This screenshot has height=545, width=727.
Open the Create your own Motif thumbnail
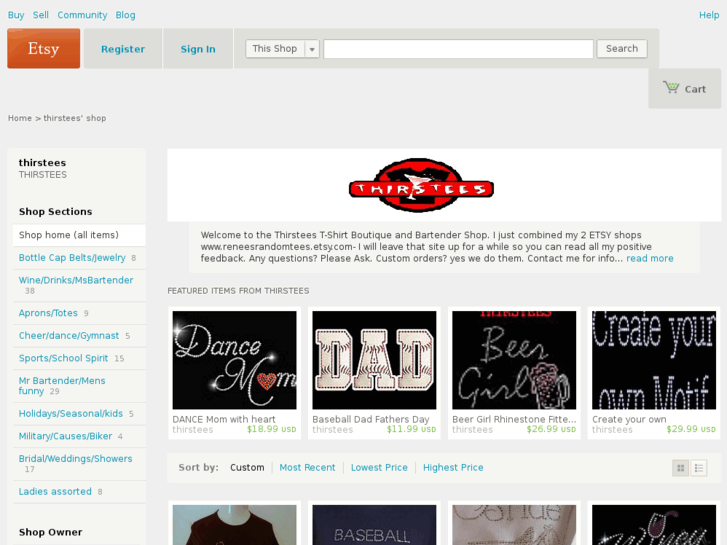click(654, 360)
